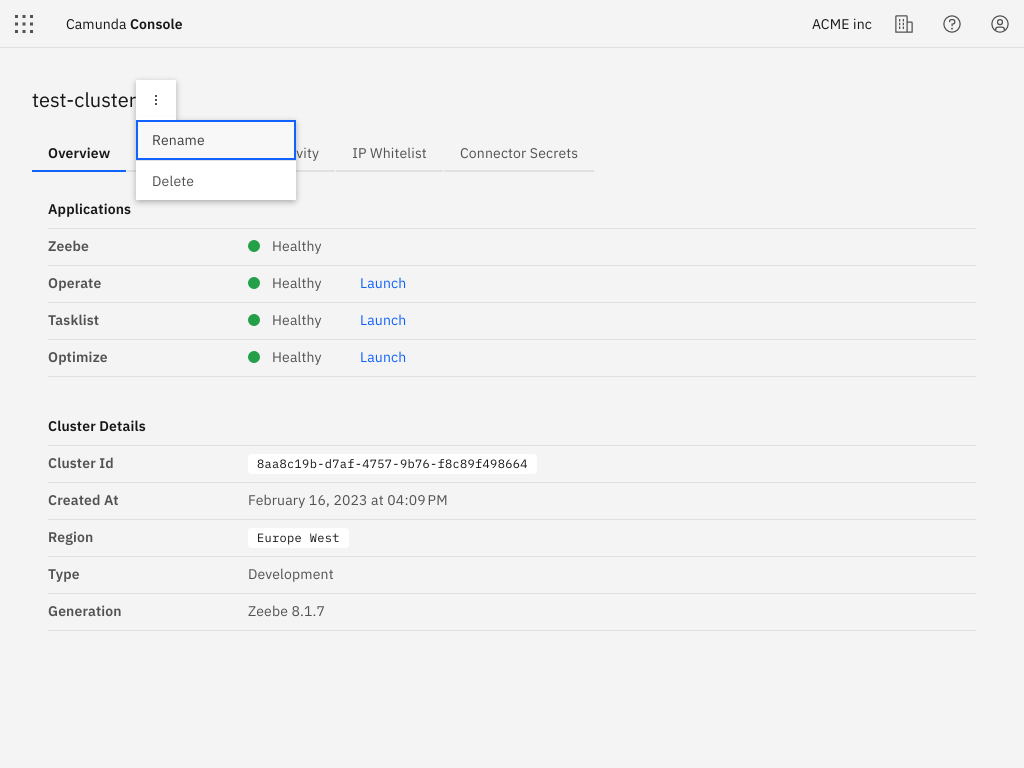Switch to the IP Whitelist tab
This screenshot has width=1024, height=768.
click(x=389, y=153)
